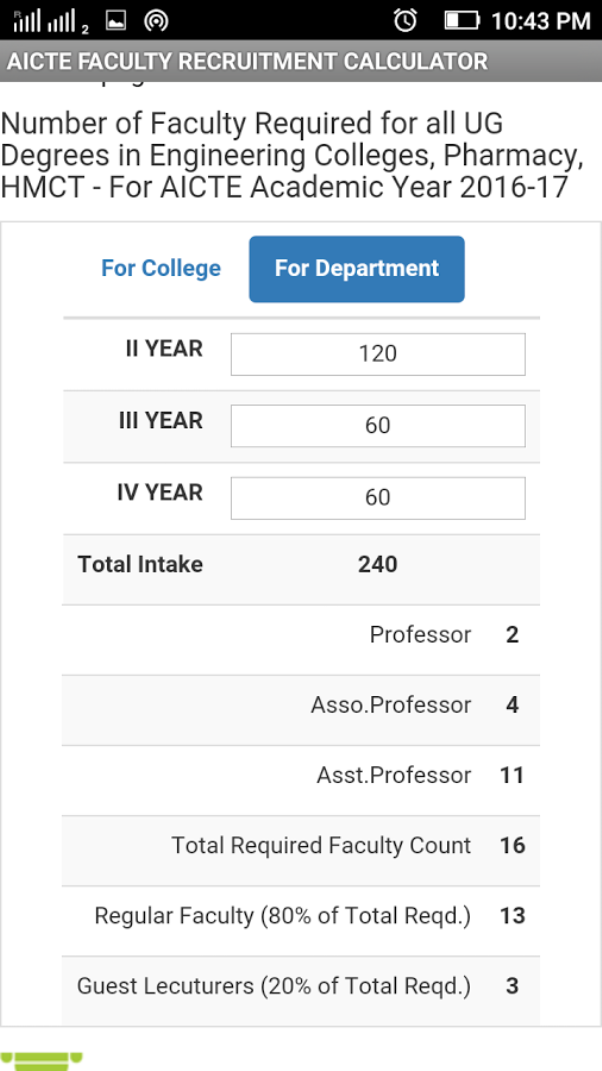Screen dimensions: 602x1071
Task: Click the II YEAR intake input field
Action: [377, 353]
